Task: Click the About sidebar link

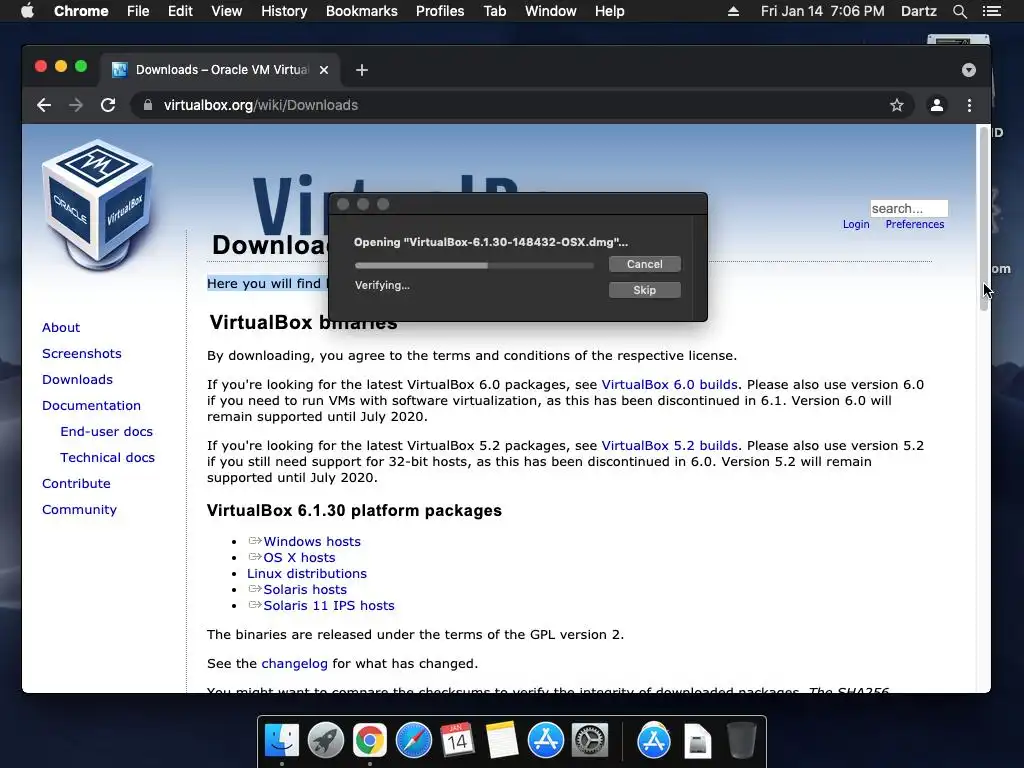Action: (61, 327)
